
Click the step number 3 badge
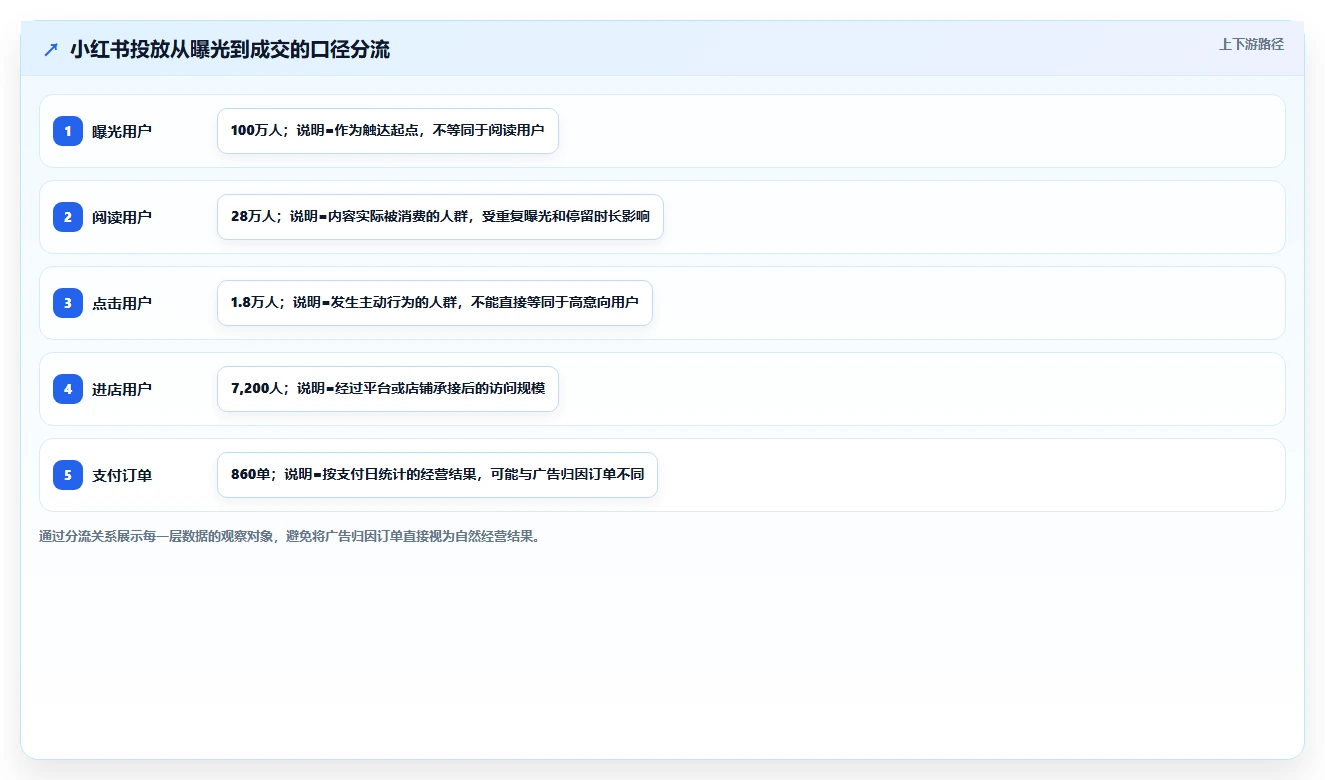(68, 303)
